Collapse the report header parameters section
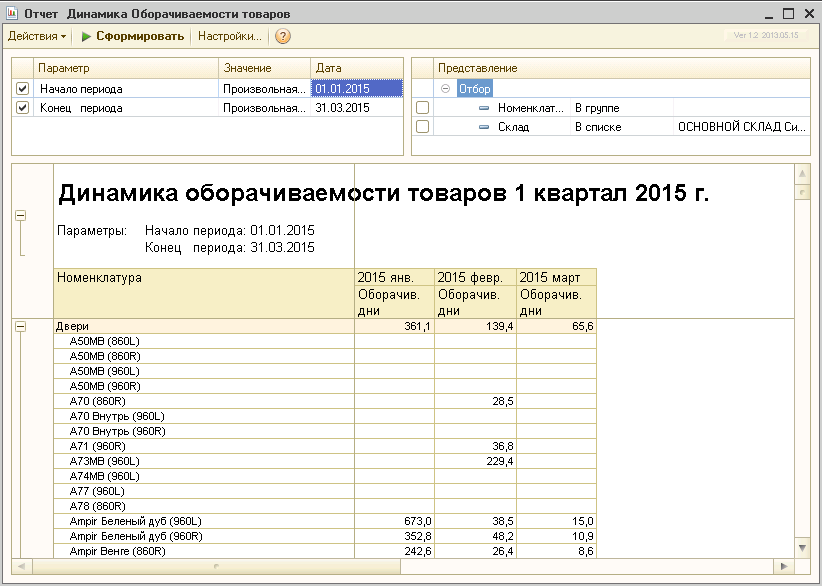This screenshot has width=822, height=586. (x=21, y=216)
